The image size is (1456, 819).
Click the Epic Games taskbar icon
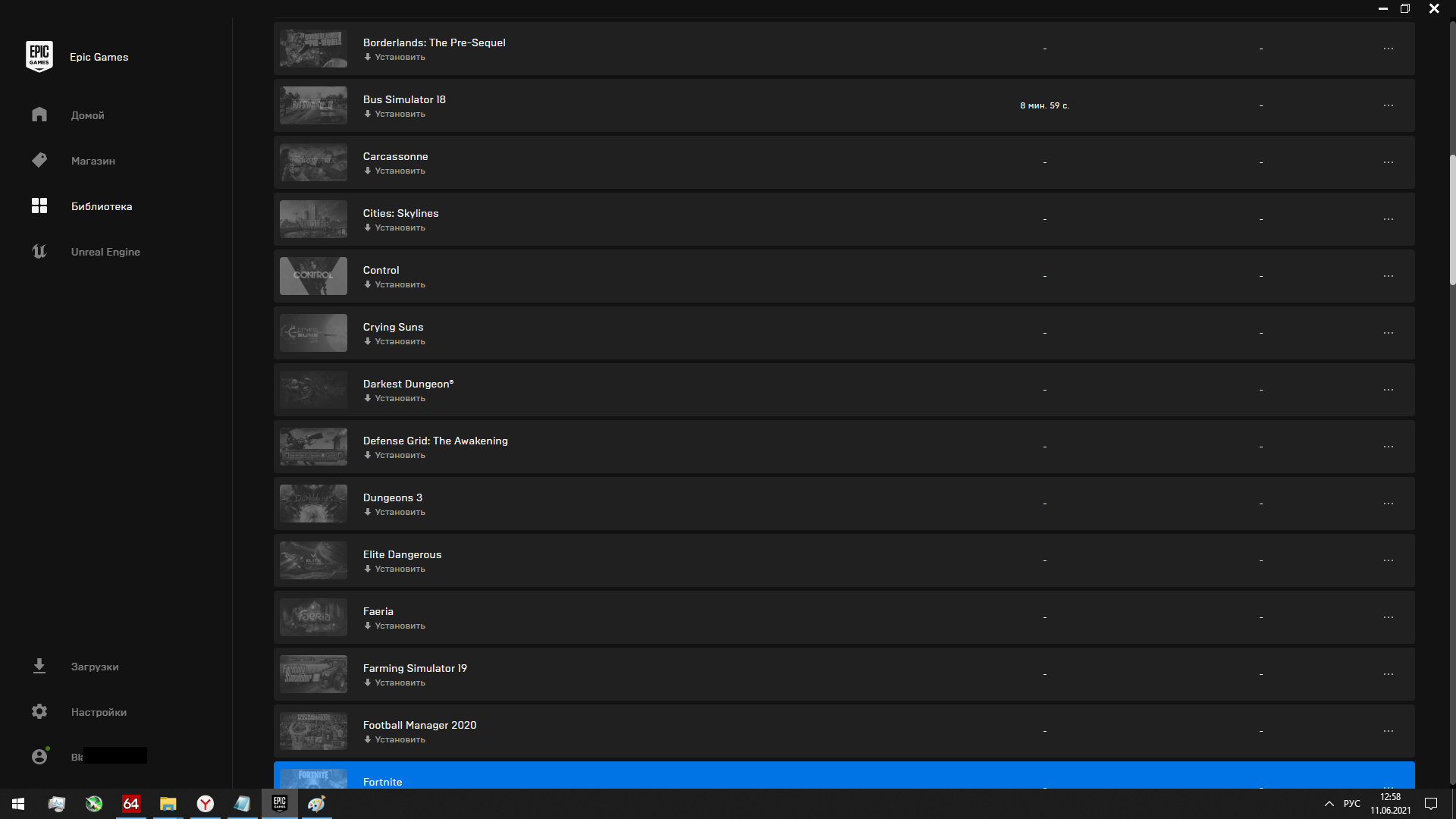[x=280, y=804]
